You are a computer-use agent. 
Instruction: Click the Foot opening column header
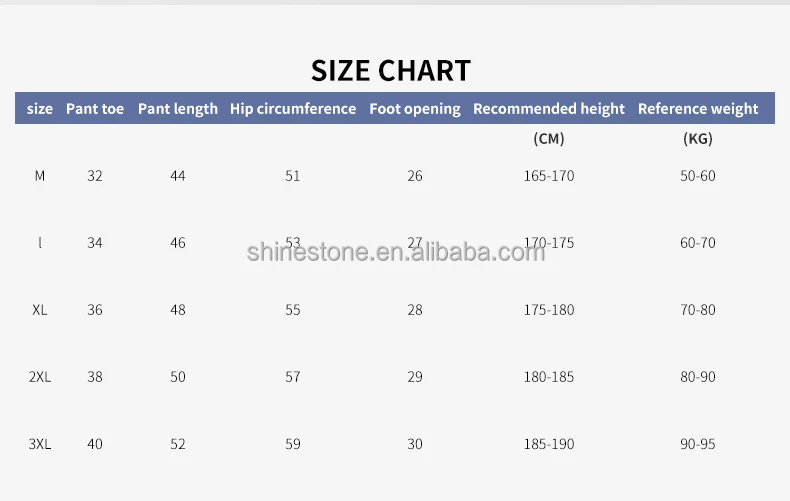[x=415, y=109]
